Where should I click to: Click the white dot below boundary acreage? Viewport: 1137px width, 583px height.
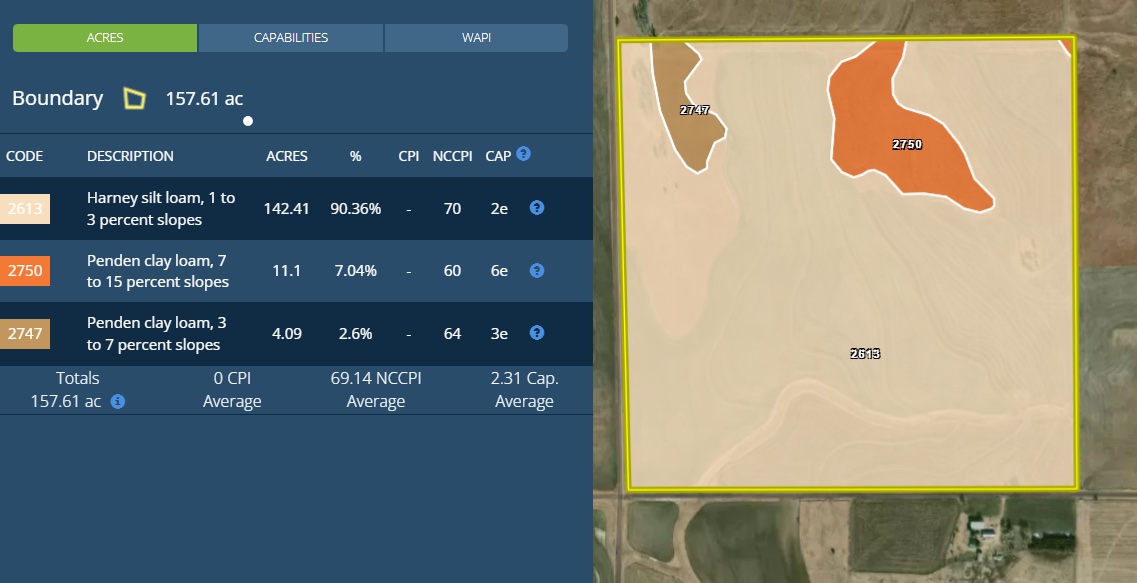tap(248, 121)
